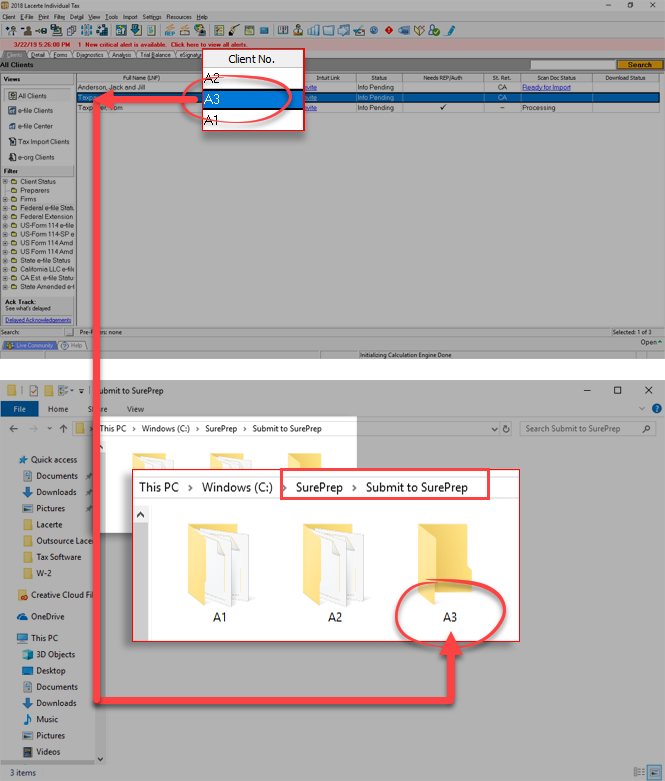Expand the Firms filter
Image resolution: width=665 pixels, height=781 pixels.
tap(5, 199)
